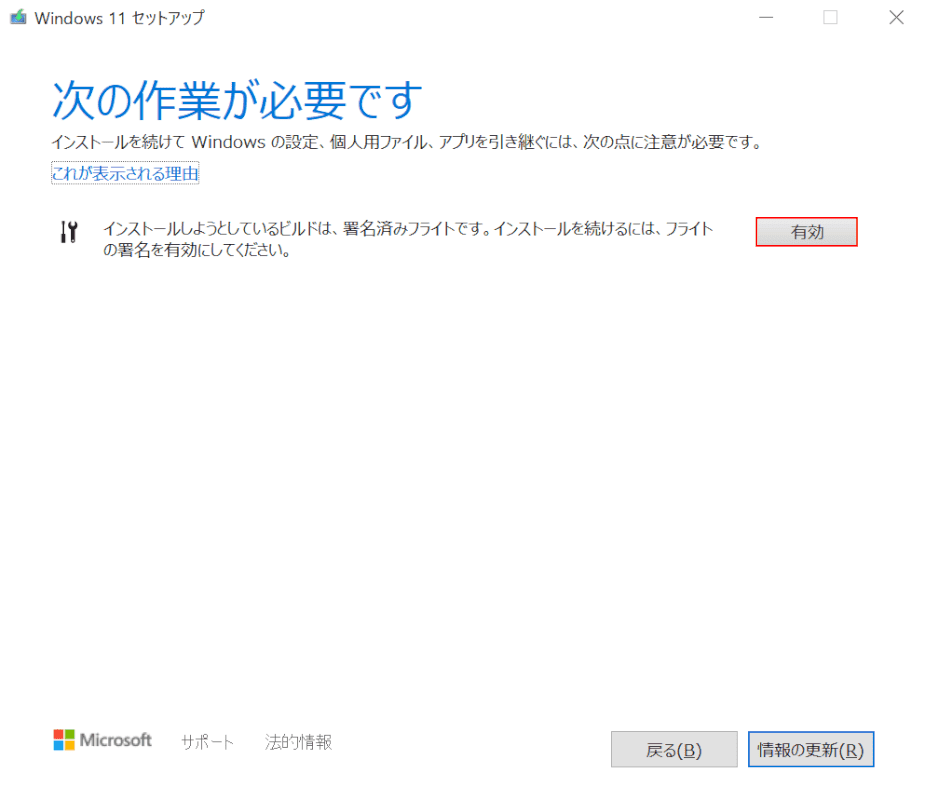This screenshot has height=800, width=925.
Task: Click the Microsoft wordmark text in footer
Action: pos(116,740)
